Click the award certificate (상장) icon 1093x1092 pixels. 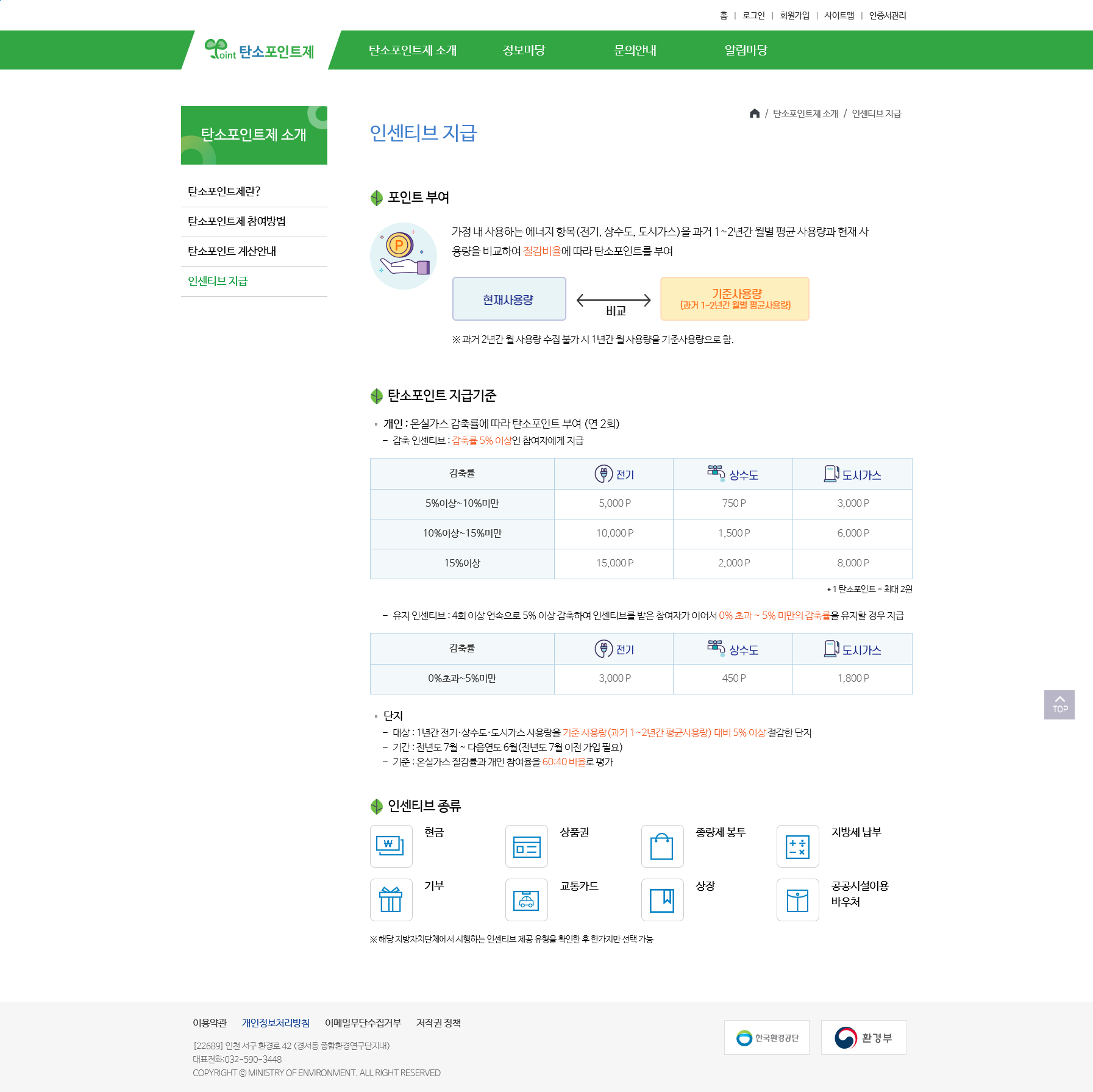click(x=662, y=899)
